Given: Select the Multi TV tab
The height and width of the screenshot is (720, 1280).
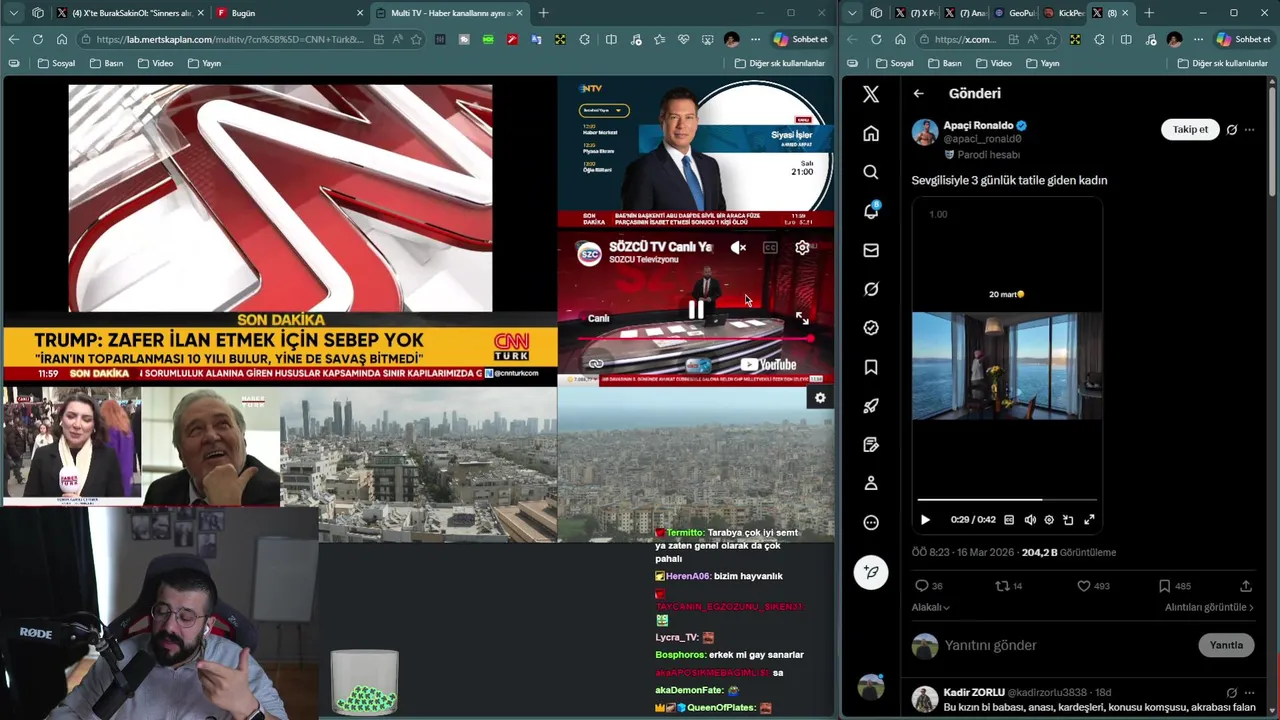Looking at the screenshot, I should (x=448, y=13).
